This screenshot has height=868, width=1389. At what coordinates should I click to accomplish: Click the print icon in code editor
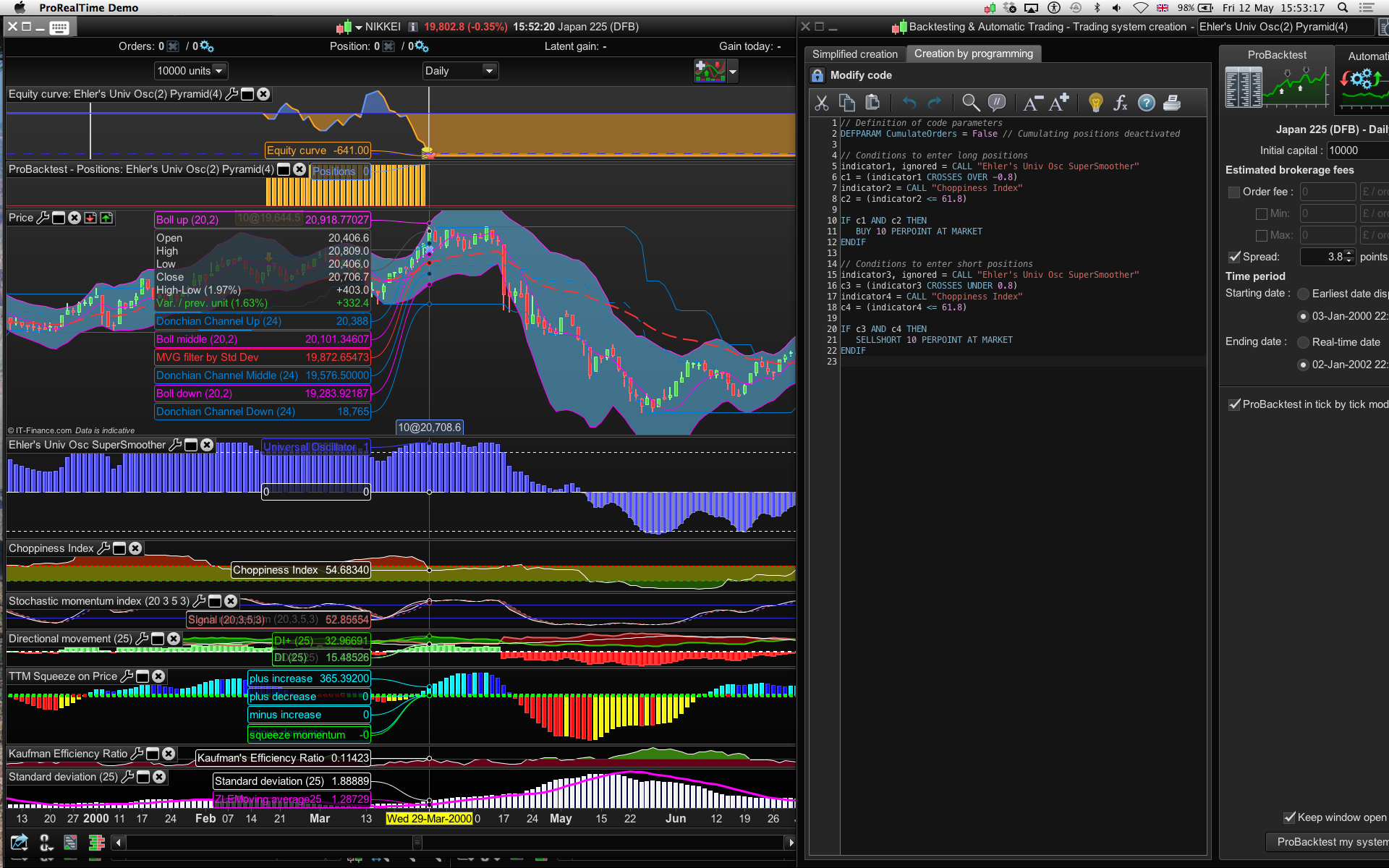pyautogui.click(x=1172, y=103)
